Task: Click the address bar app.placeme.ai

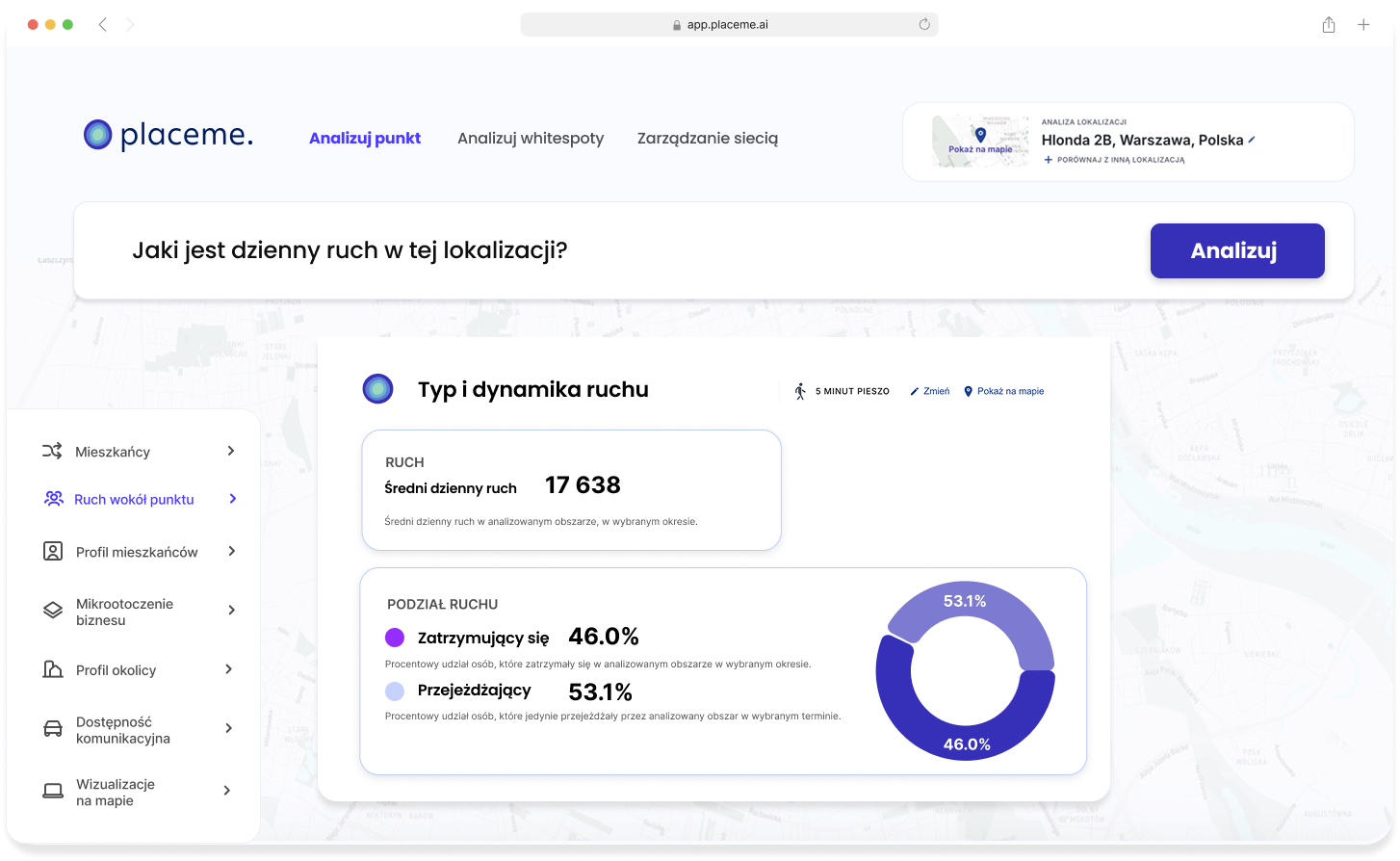Action: [x=729, y=24]
